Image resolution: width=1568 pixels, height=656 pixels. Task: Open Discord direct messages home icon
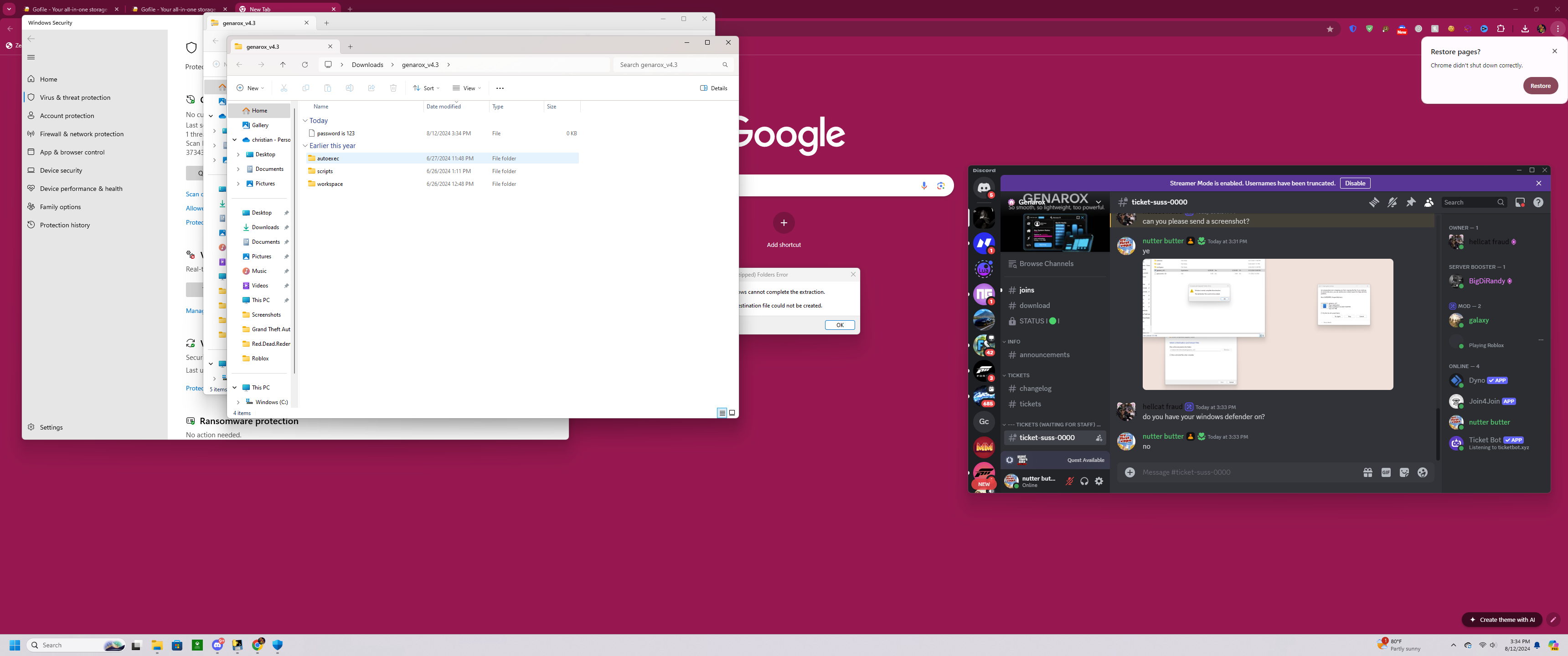tap(984, 188)
